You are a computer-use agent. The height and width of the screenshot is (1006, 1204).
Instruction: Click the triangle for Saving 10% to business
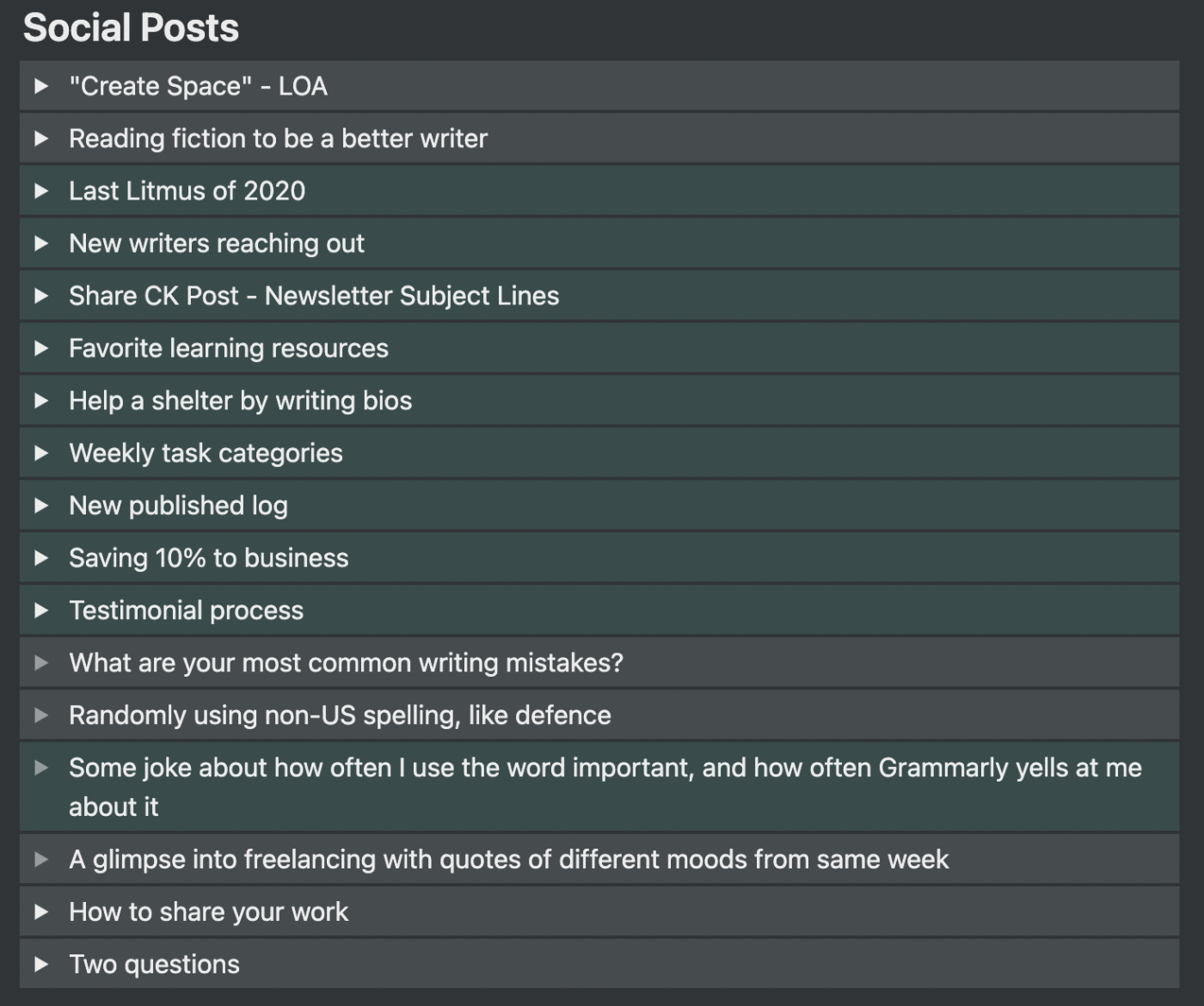point(40,558)
